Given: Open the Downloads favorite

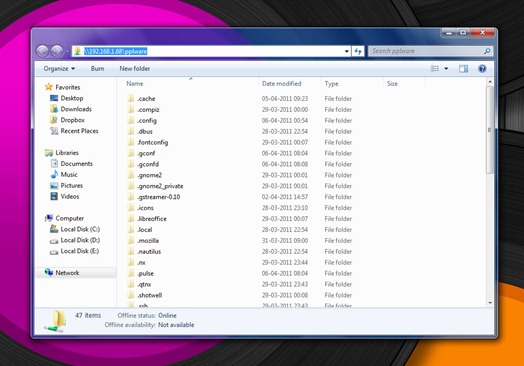Looking at the screenshot, I should (x=76, y=109).
